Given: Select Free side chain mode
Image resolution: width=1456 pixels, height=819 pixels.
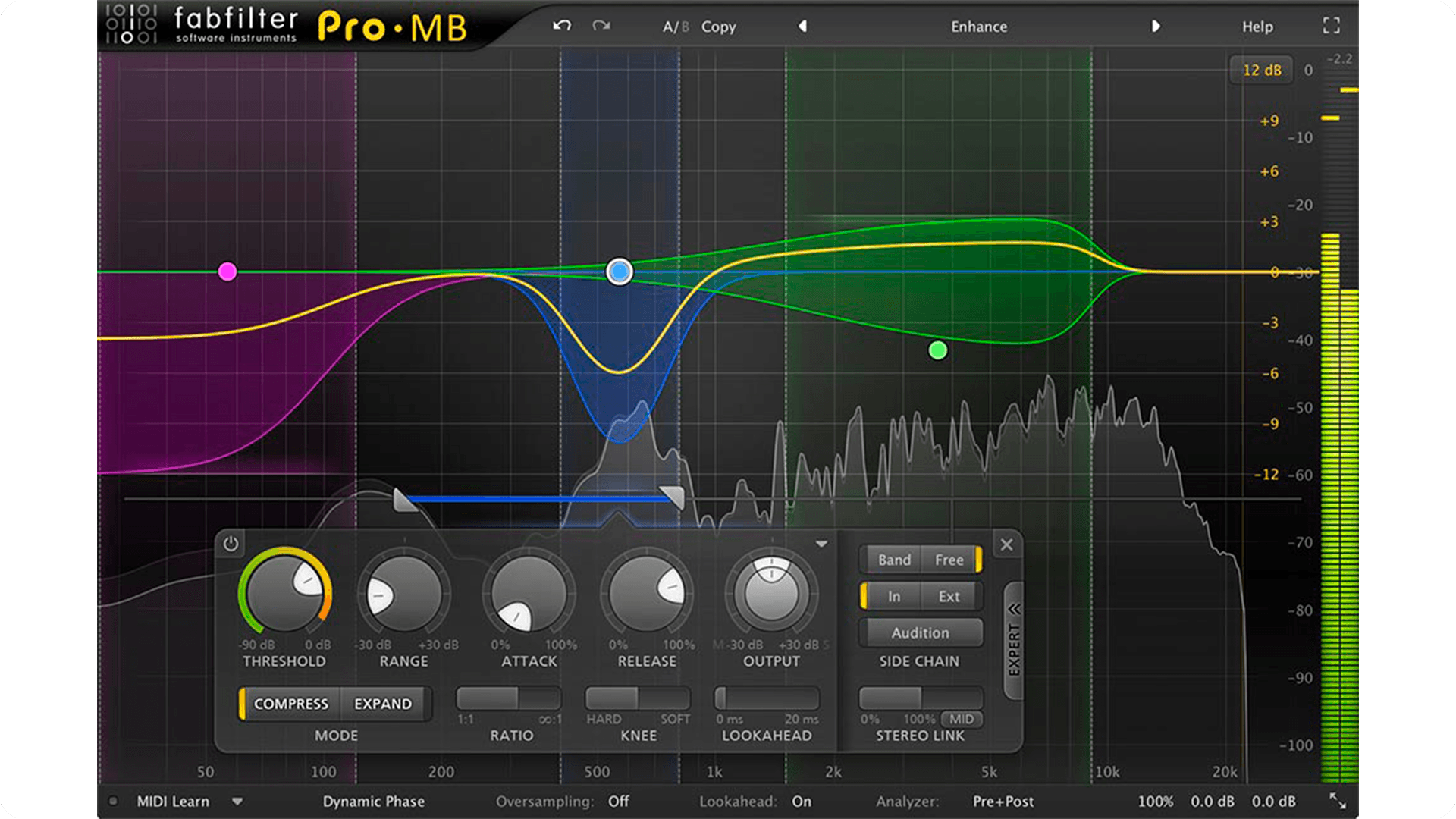Looking at the screenshot, I should 949,560.
